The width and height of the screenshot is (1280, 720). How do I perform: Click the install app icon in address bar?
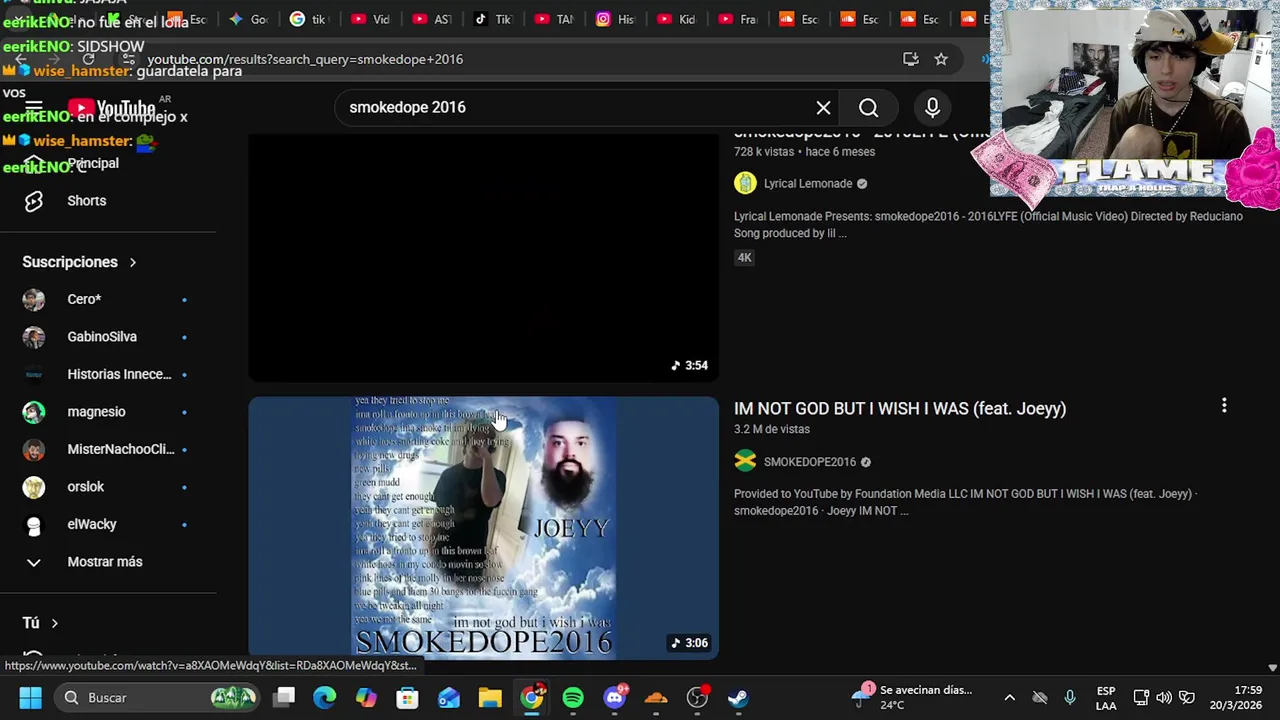click(x=910, y=59)
